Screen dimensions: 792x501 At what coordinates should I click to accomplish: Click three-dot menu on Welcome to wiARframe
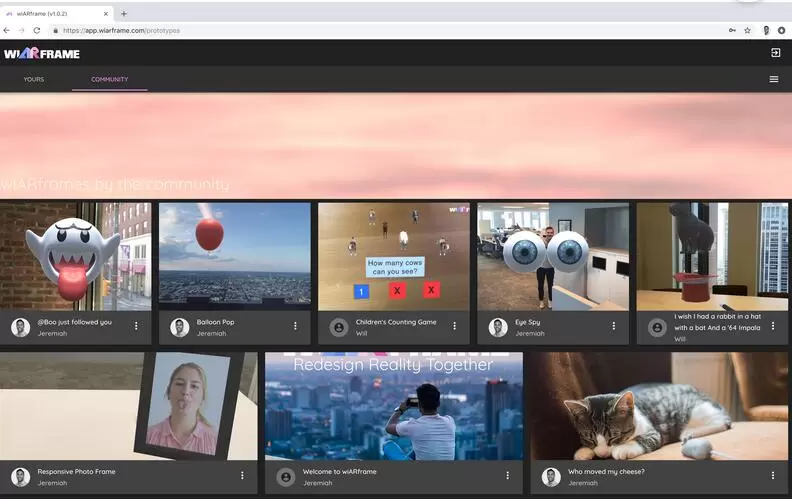point(507,476)
